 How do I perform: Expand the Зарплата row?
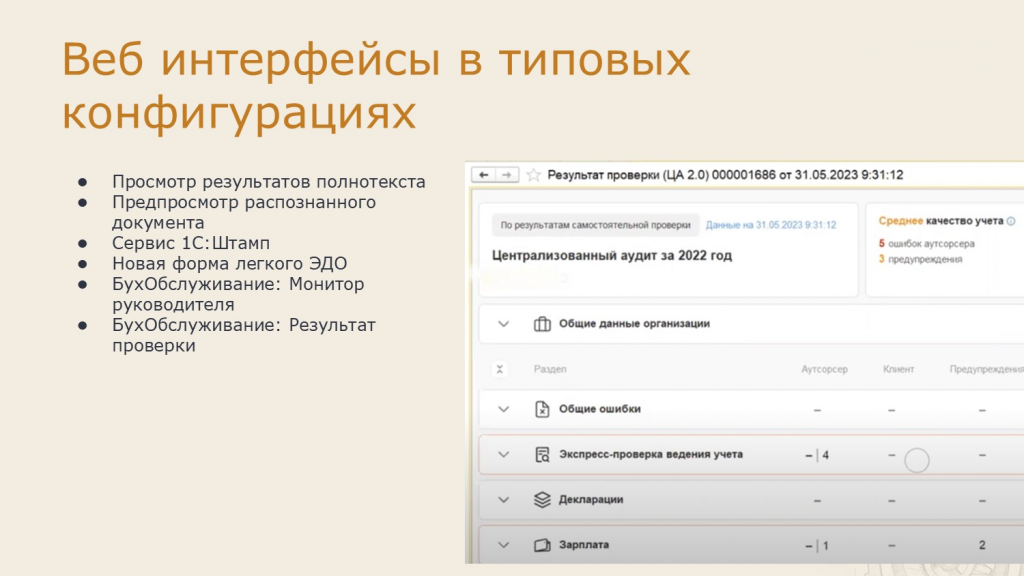point(504,545)
